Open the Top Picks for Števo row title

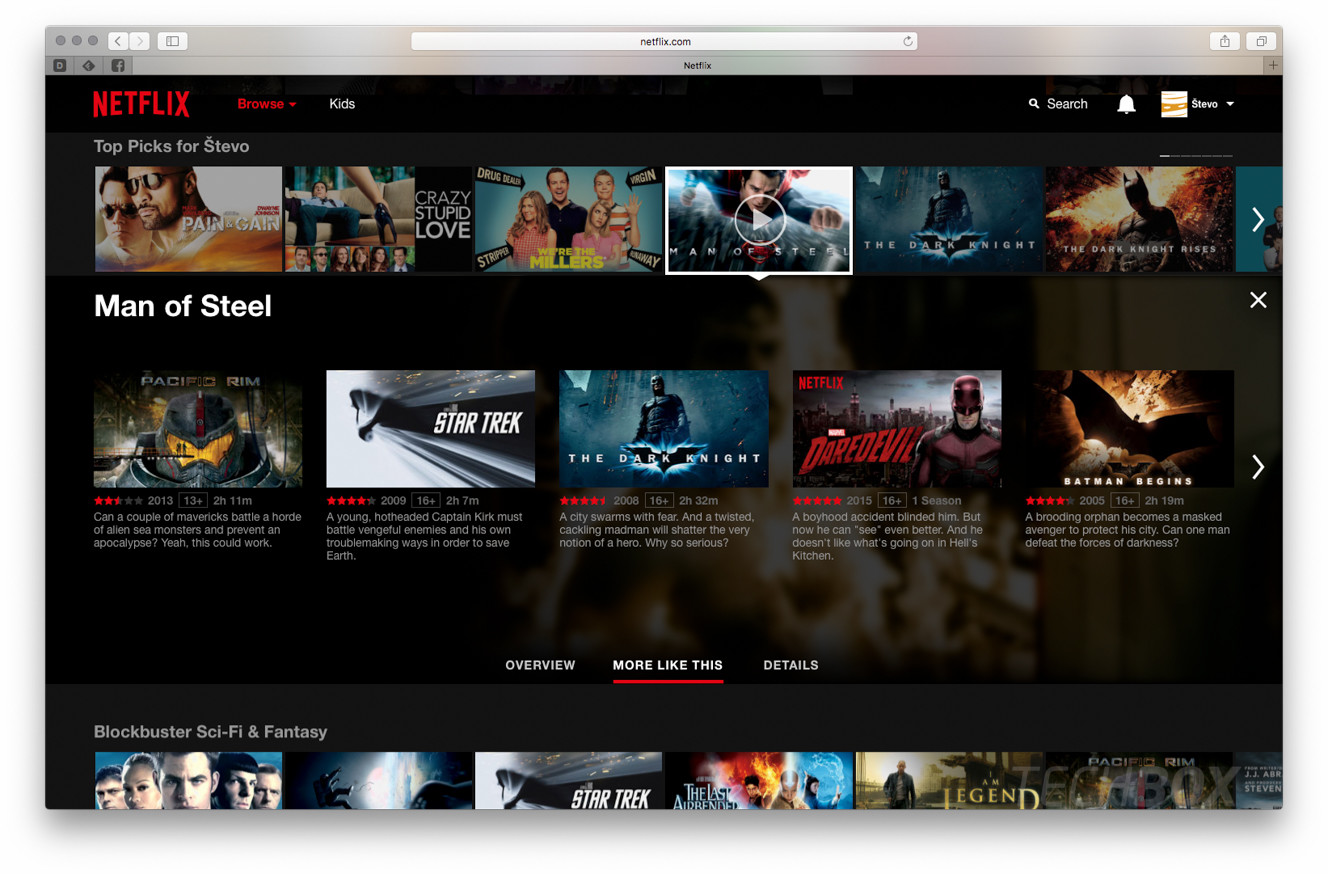(172, 146)
